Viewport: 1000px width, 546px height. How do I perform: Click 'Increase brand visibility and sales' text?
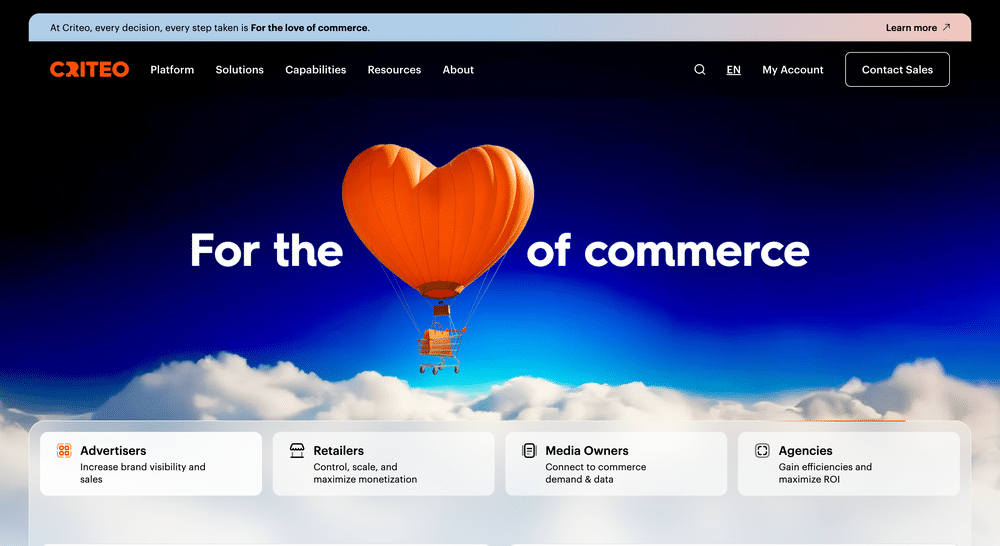(143, 473)
